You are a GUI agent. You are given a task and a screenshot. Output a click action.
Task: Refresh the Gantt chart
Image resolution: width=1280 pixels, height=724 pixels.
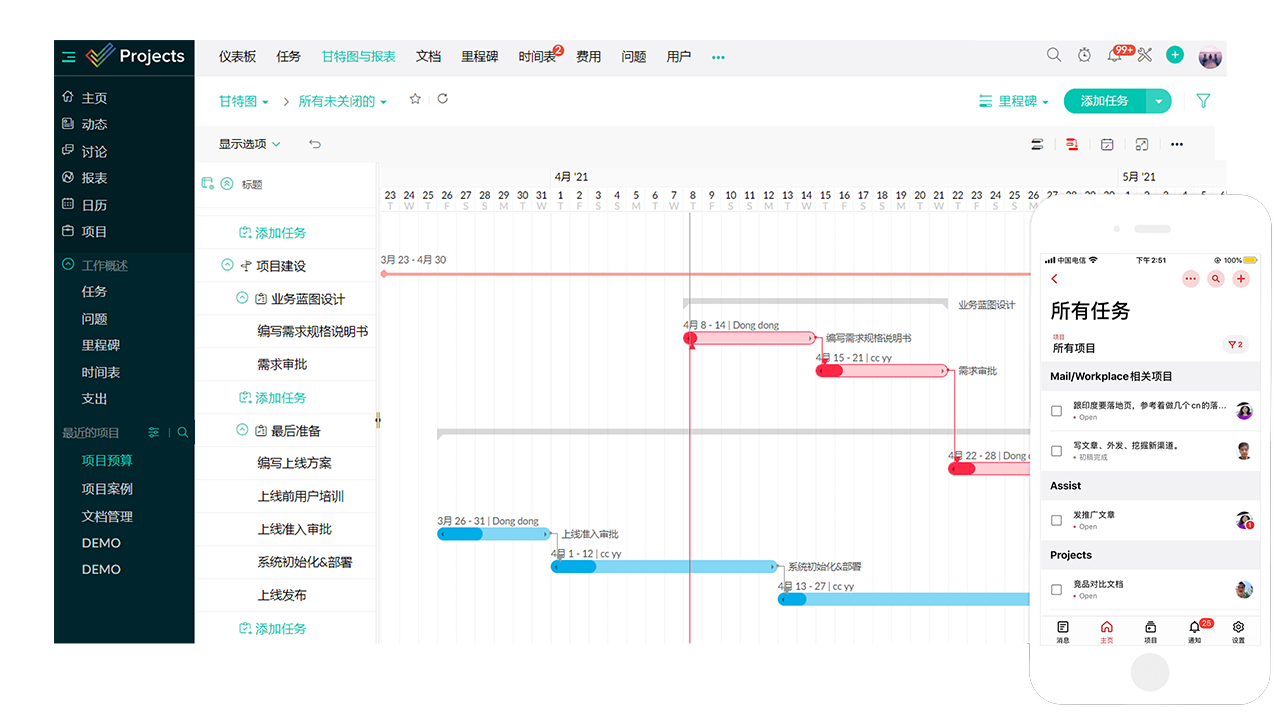pyautogui.click(x=442, y=99)
